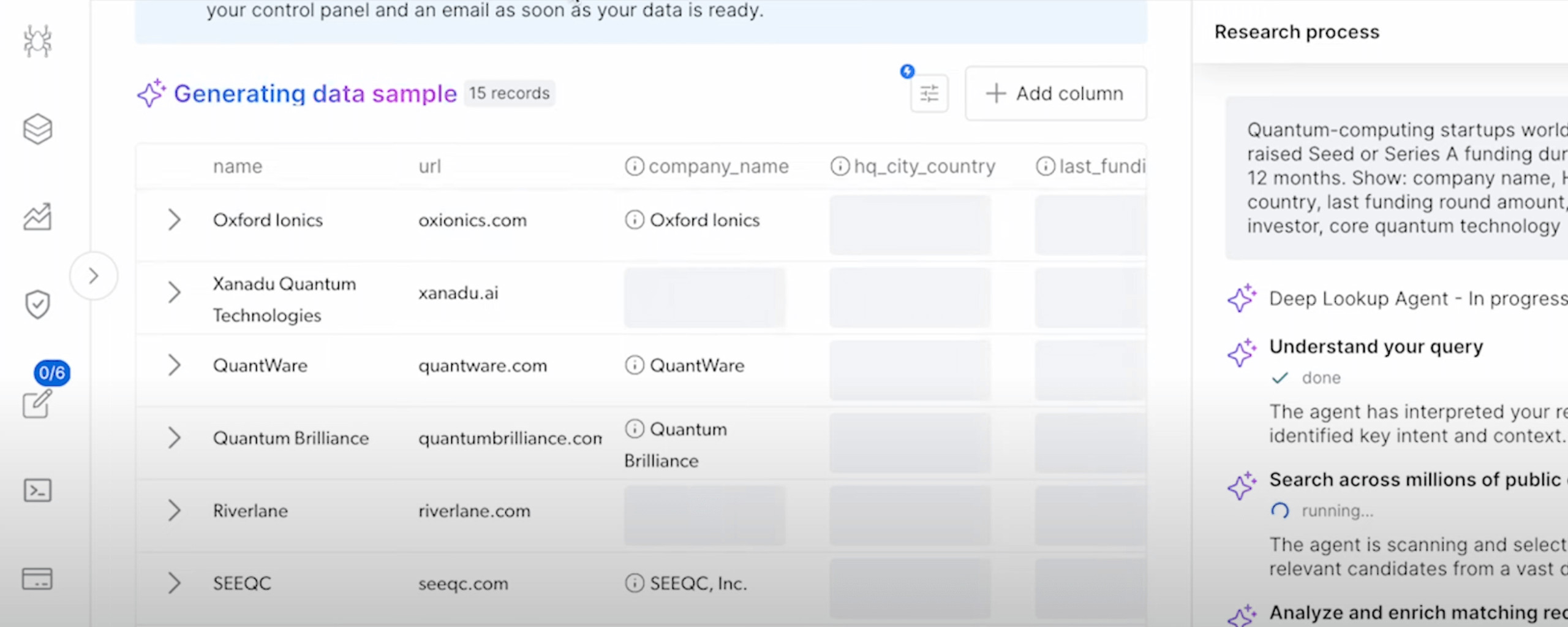Image resolution: width=1568 pixels, height=627 pixels.
Task: Click the hq_city_country column header
Action: point(925,166)
